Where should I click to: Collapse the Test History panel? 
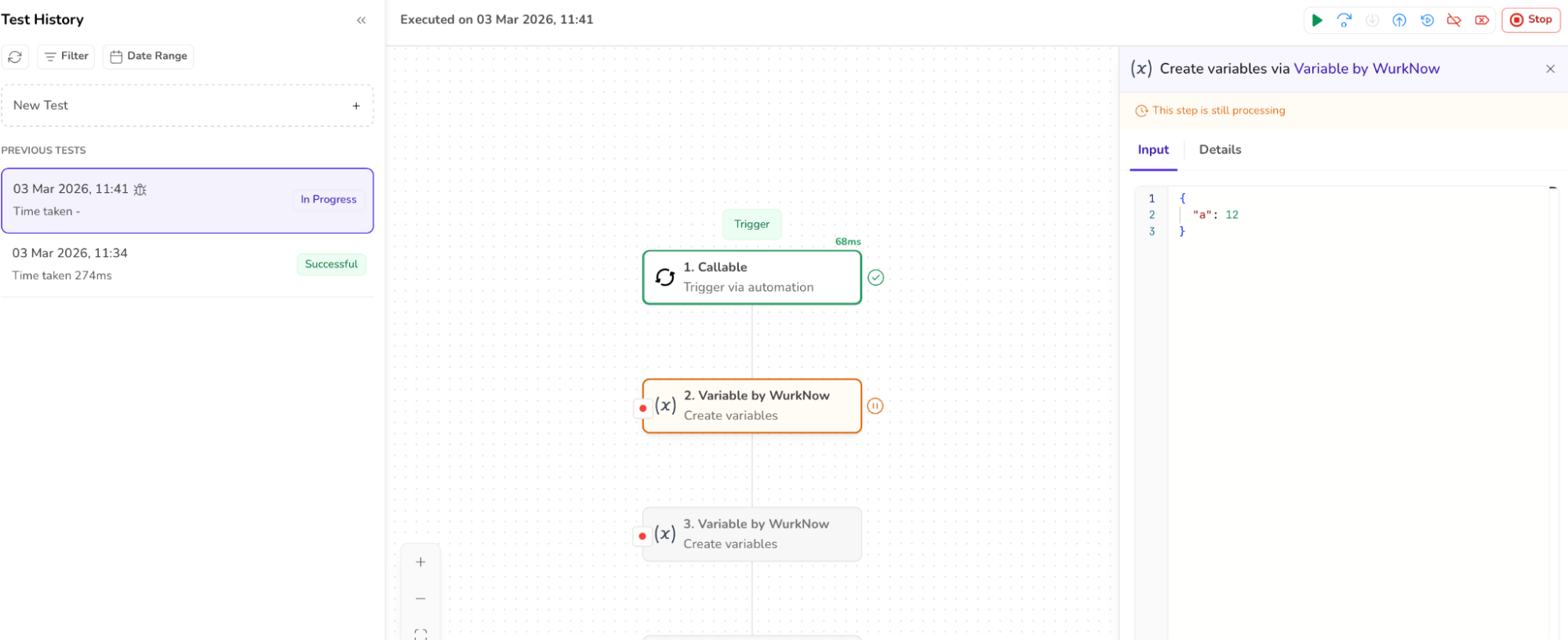(x=361, y=20)
